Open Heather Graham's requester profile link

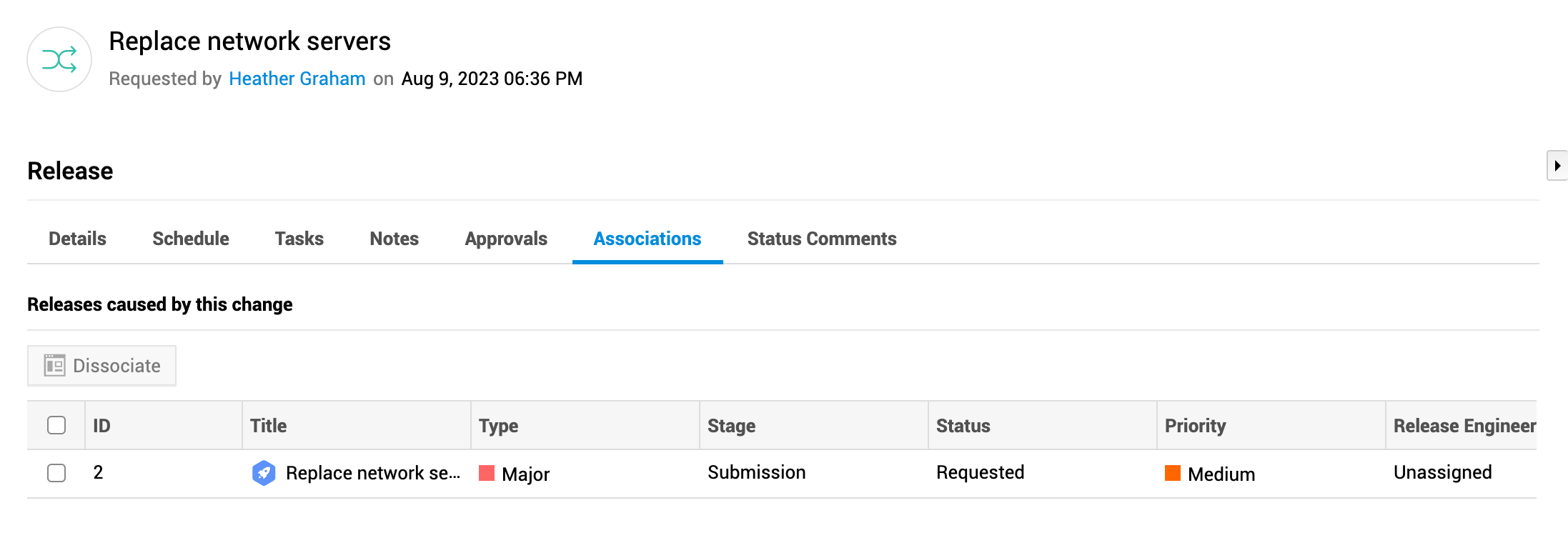(297, 79)
